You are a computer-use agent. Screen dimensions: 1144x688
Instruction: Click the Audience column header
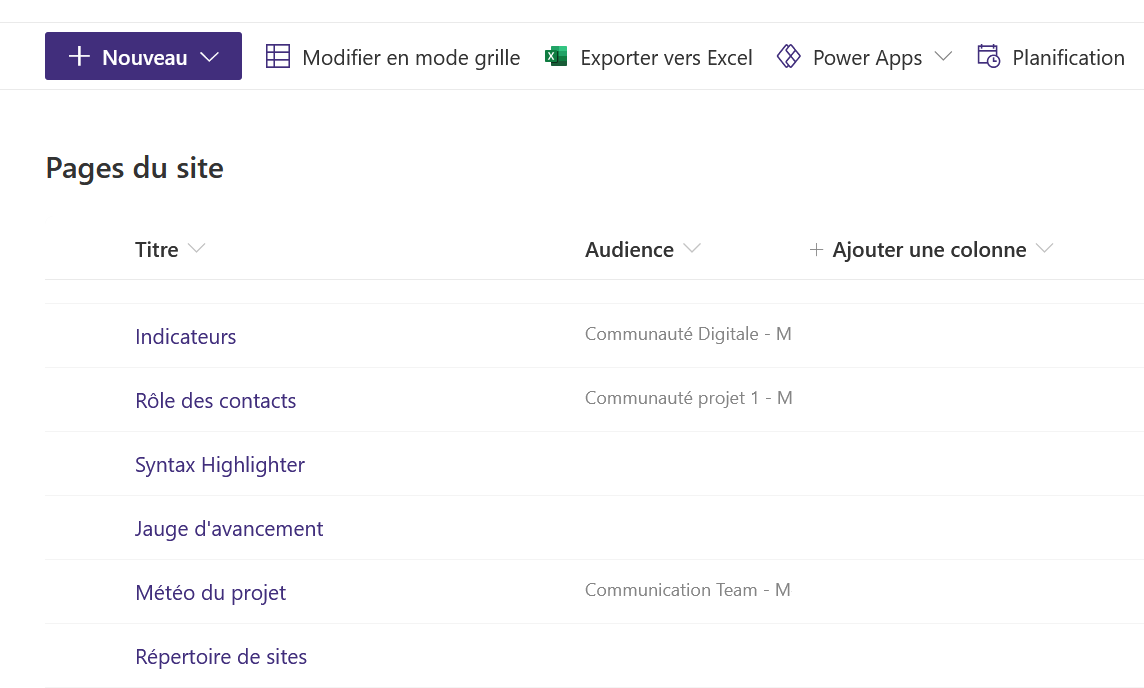629,250
